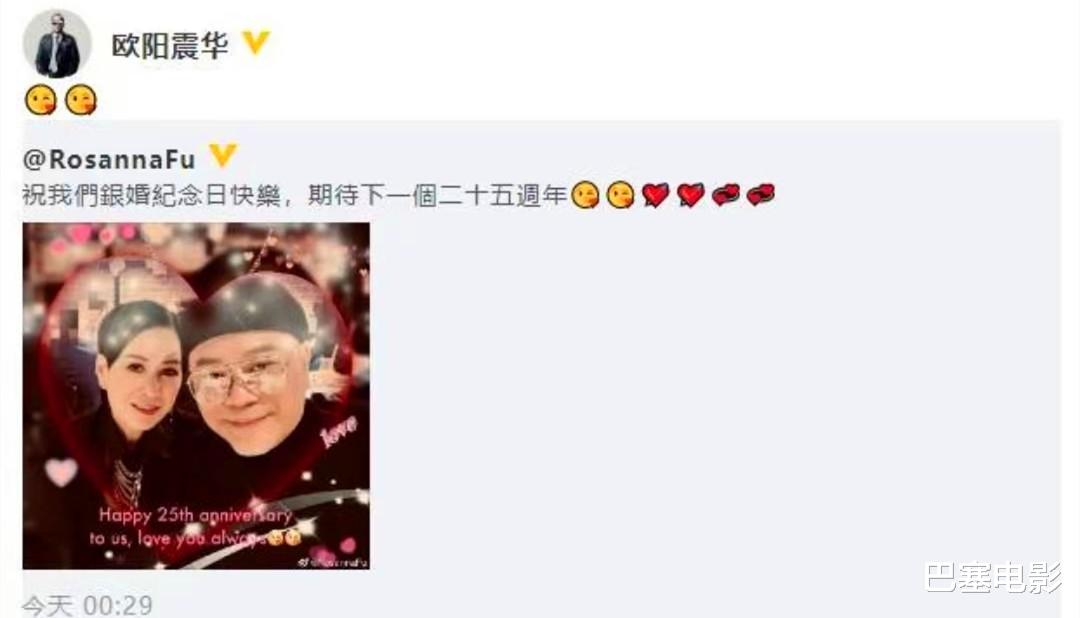The height and width of the screenshot is (618, 1080).
Task: Open 欧阳震华 profile avatar
Action: tap(56, 45)
